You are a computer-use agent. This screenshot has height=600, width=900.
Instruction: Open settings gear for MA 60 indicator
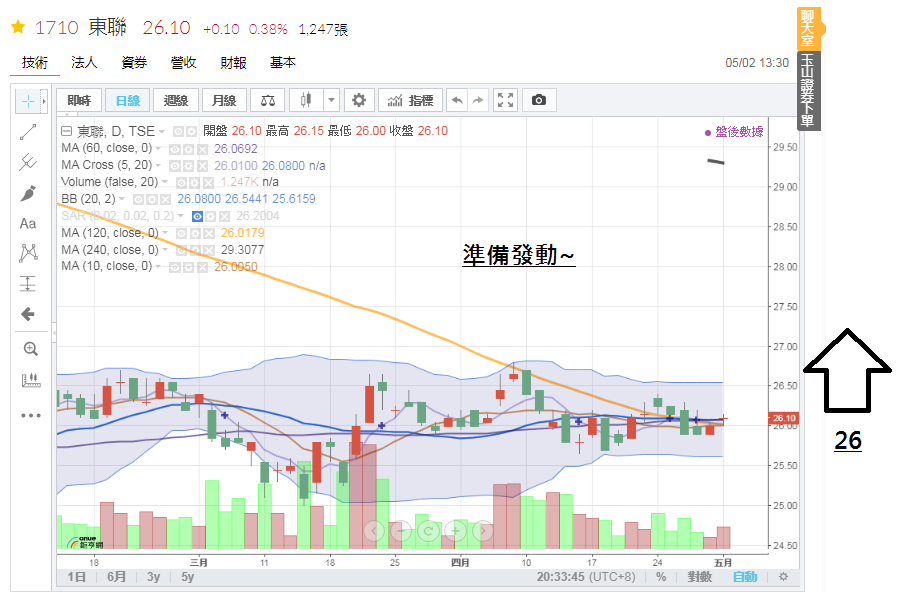coord(188,149)
